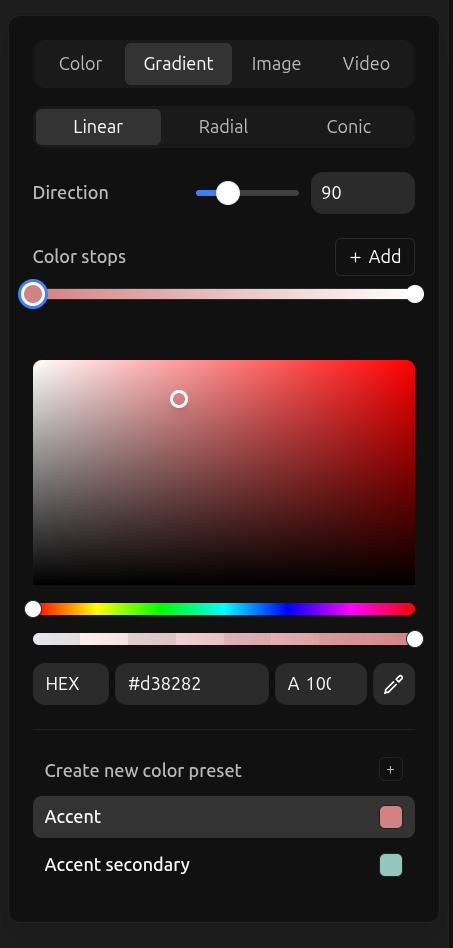The height and width of the screenshot is (948, 453).
Task: Click the Accent preset row
Action: [224, 817]
